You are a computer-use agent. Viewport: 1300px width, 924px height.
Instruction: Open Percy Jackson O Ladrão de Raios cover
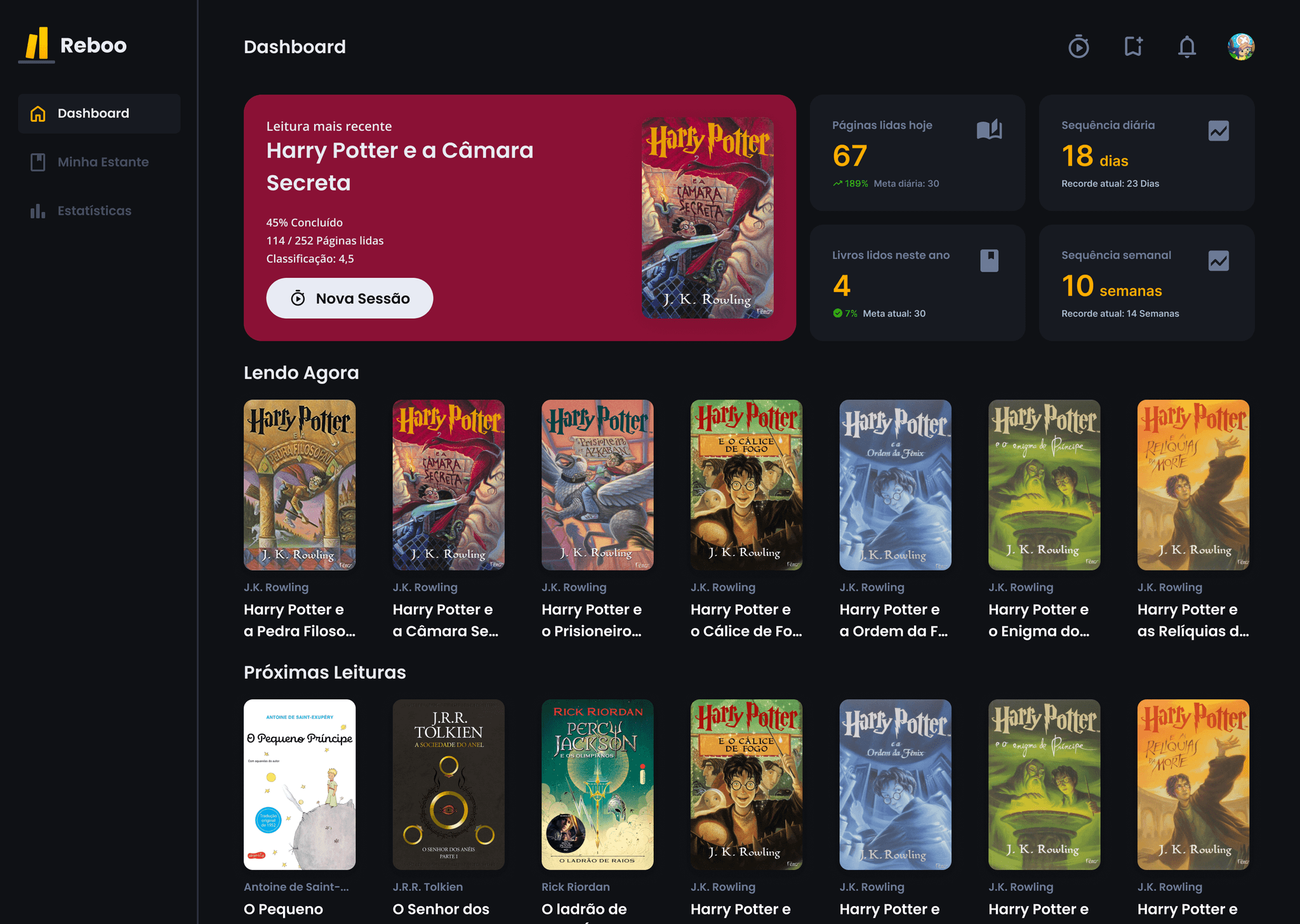[597, 784]
